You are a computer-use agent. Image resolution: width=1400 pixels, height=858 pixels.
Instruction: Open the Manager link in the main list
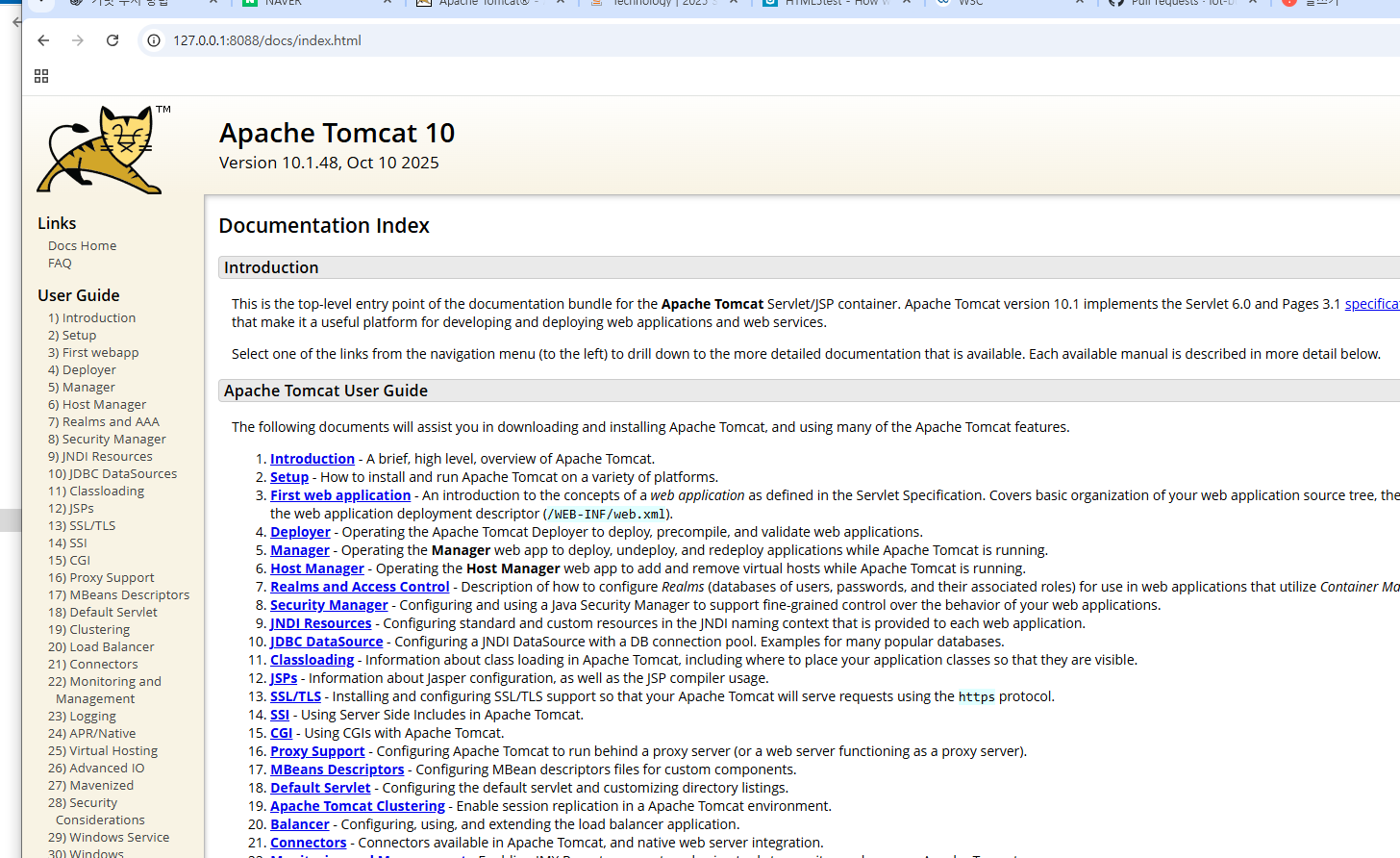point(300,550)
